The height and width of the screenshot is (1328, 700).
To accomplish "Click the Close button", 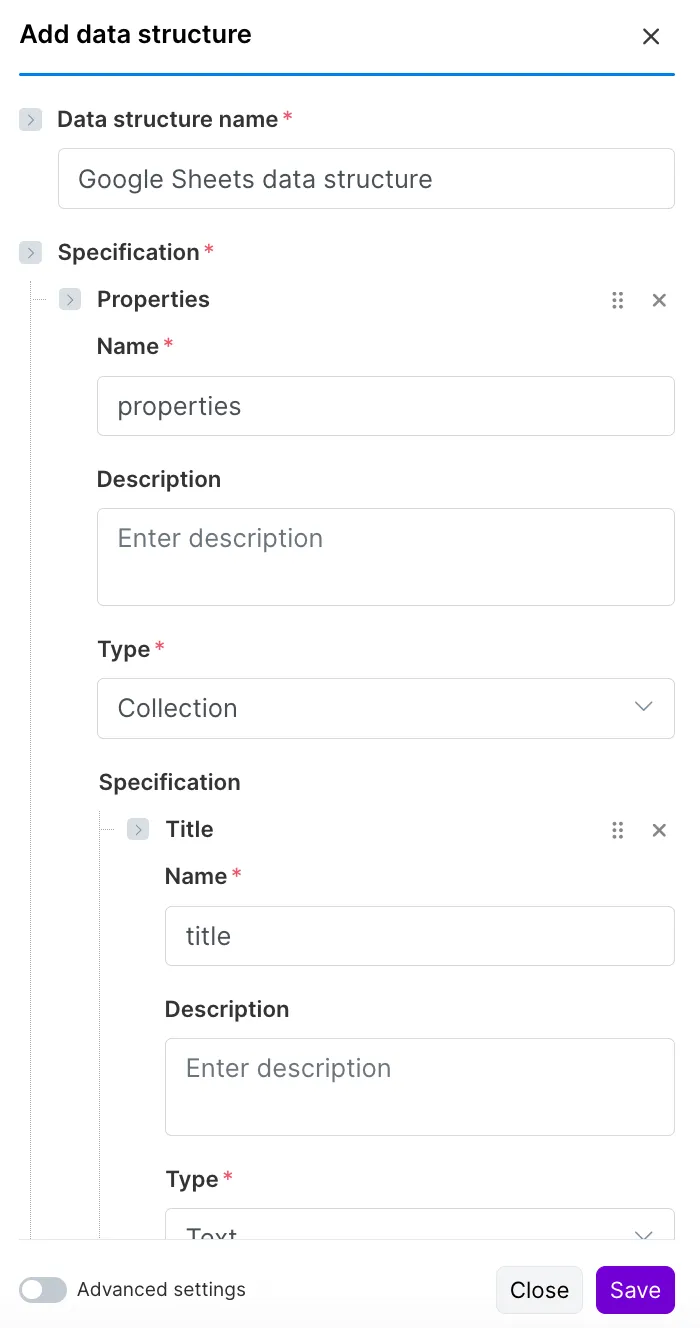I will click(x=539, y=1290).
